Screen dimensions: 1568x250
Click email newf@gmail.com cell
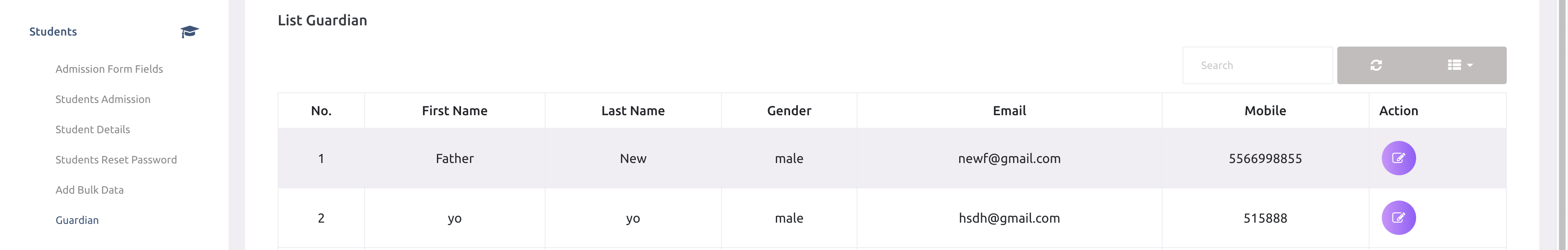[x=1009, y=159]
